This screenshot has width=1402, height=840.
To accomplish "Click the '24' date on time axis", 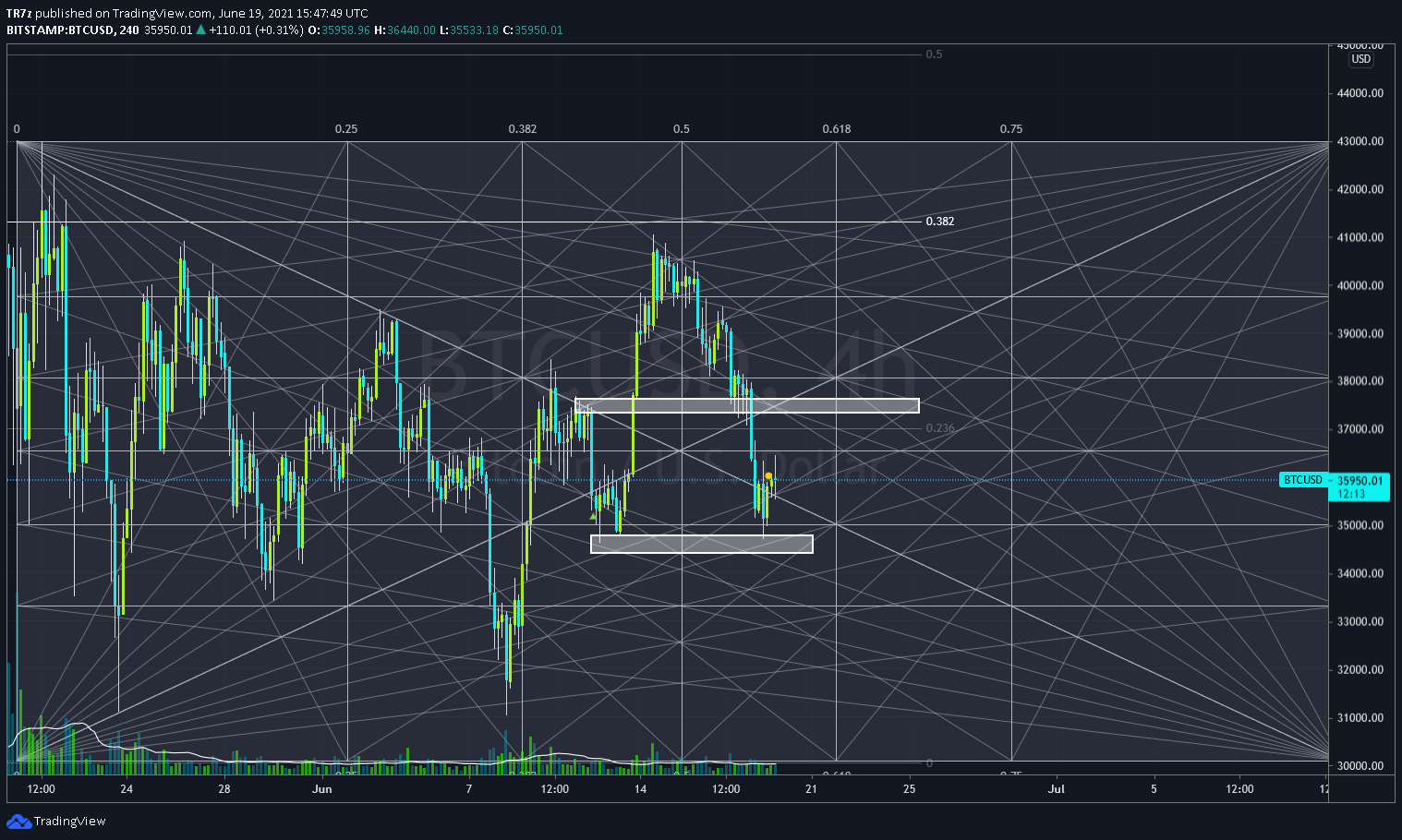I will pyautogui.click(x=127, y=789).
